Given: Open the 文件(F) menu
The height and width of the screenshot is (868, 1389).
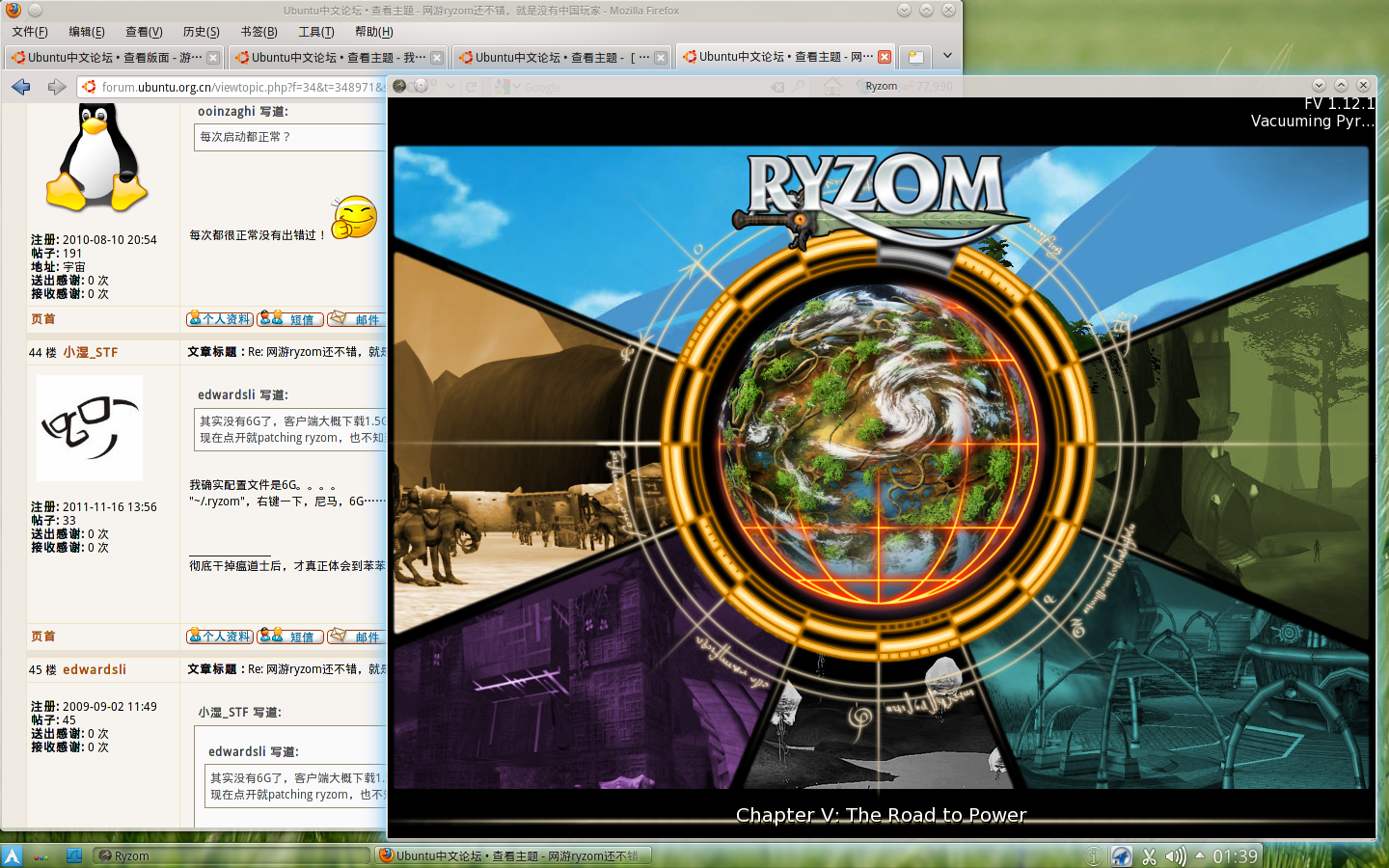Looking at the screenshot, I should click(x=30, y=32).
